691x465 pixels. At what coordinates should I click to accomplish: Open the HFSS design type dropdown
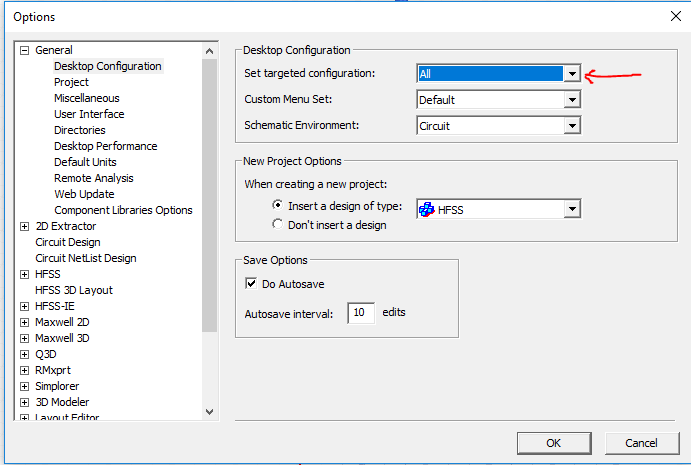click(572, 208)
